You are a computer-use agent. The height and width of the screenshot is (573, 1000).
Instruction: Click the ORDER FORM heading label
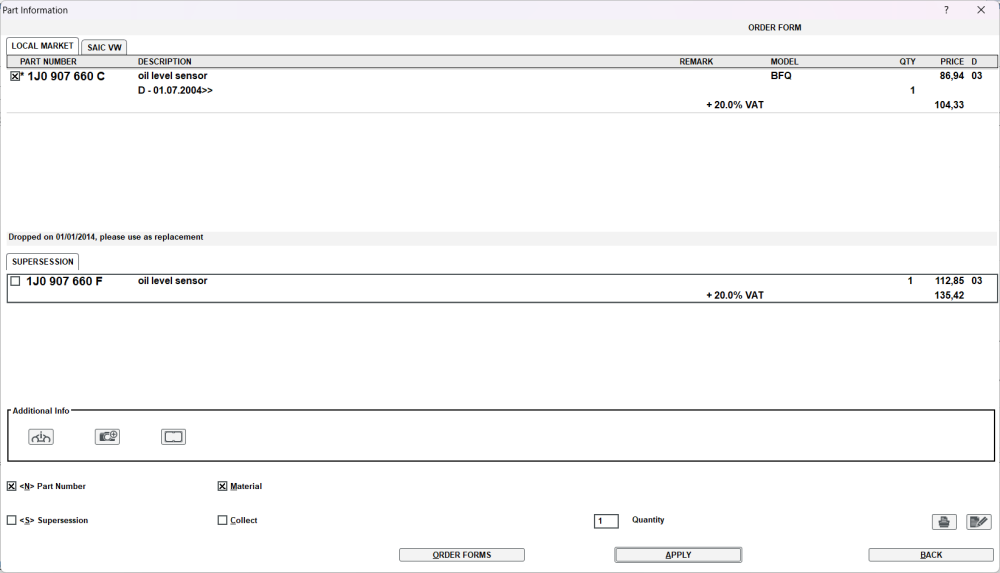pyautogui.click(x=775, y=27)
